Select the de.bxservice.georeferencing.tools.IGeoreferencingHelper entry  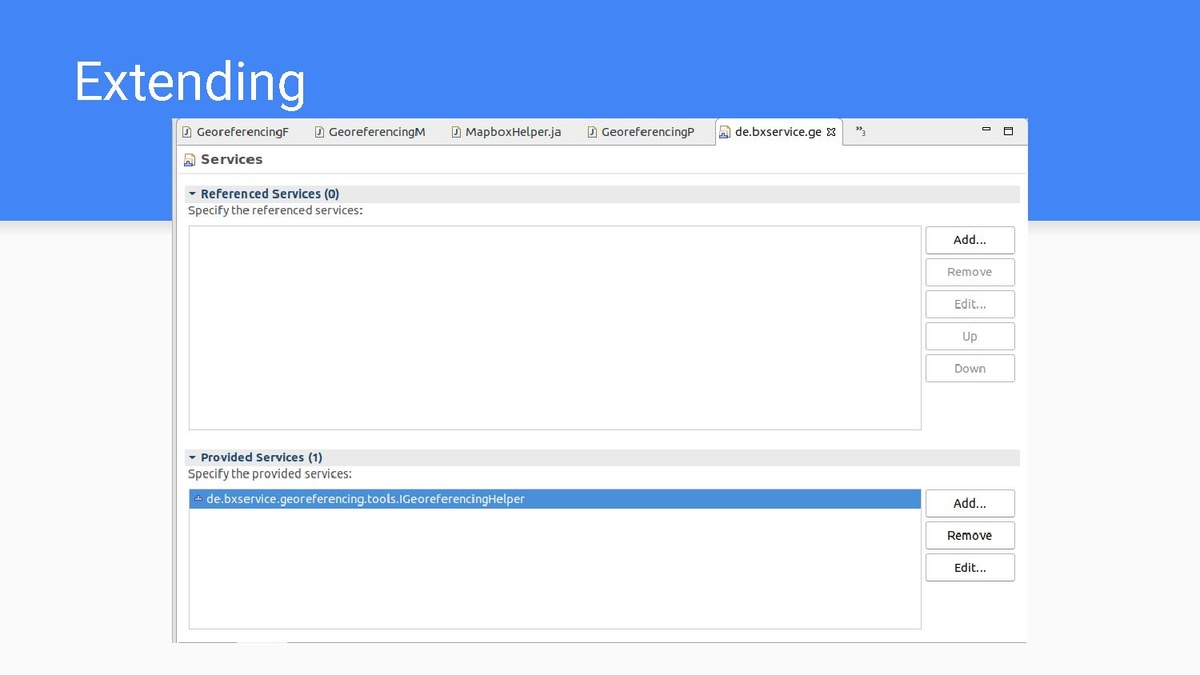point(365,499)
